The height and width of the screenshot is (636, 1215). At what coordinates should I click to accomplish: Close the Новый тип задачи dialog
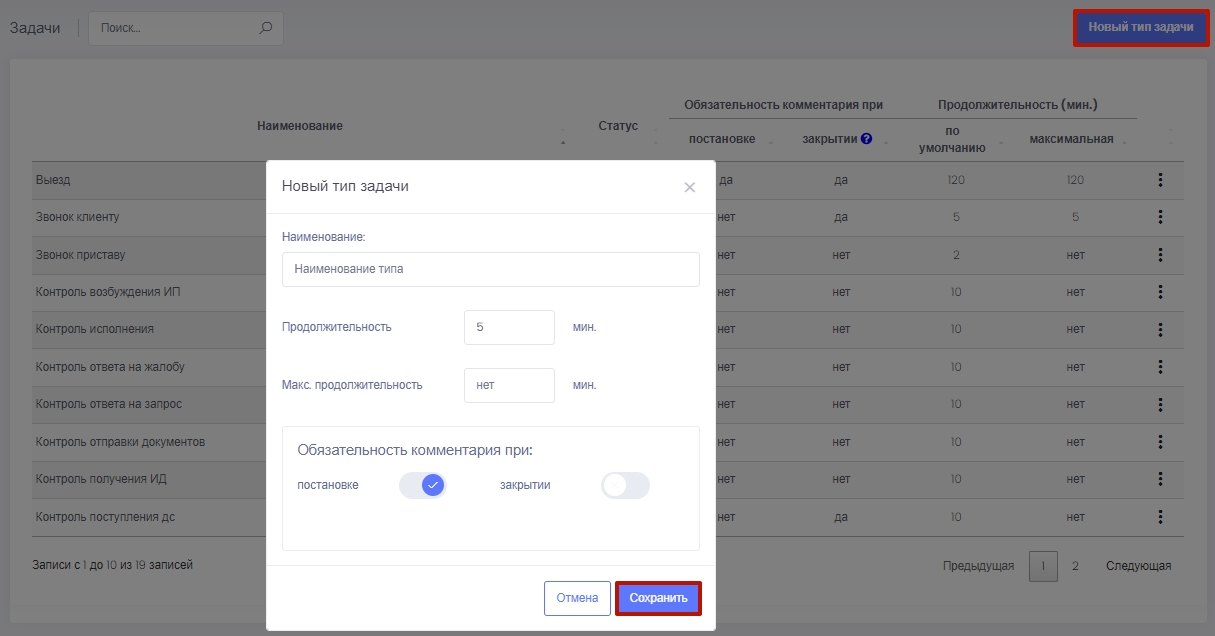689,187
